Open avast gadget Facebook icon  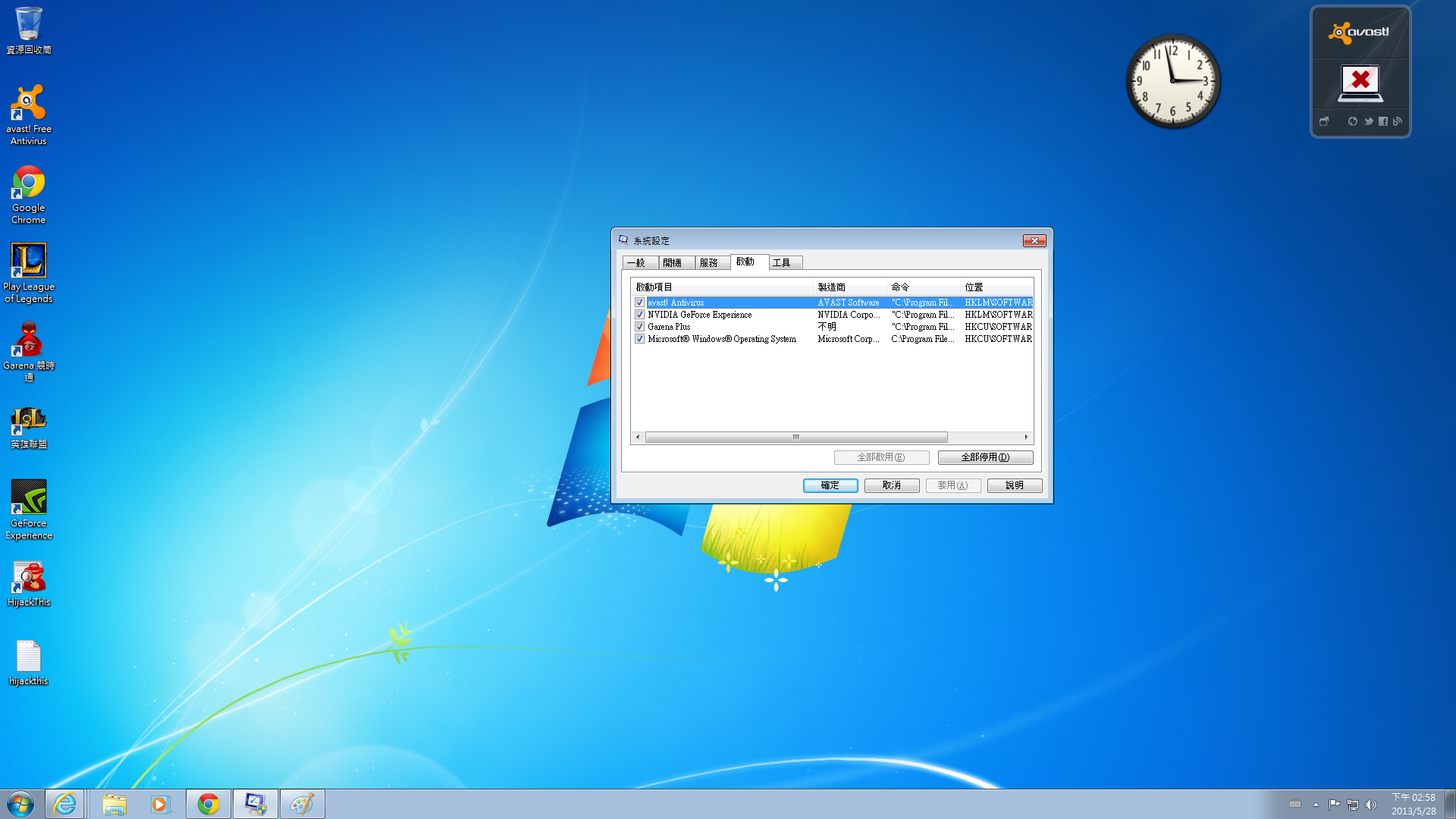coord(1383,121)
